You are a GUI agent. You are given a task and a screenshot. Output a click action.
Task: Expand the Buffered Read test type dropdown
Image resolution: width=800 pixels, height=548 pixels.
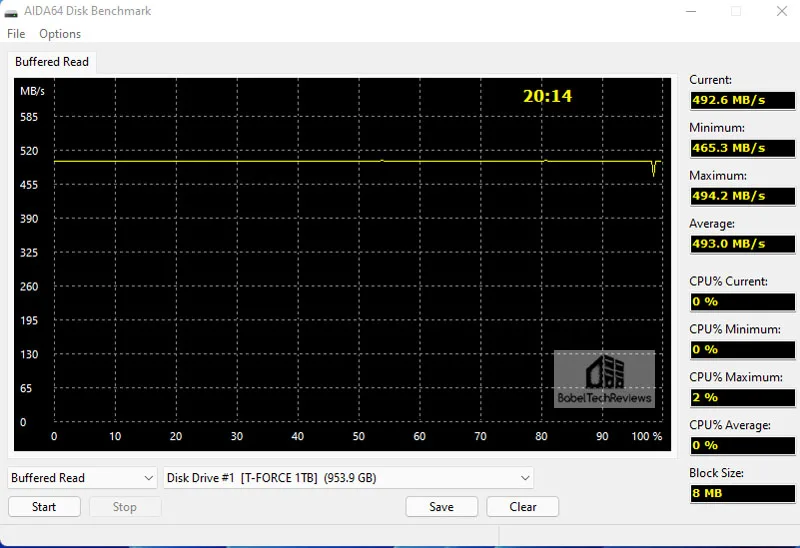click(83, 478)
